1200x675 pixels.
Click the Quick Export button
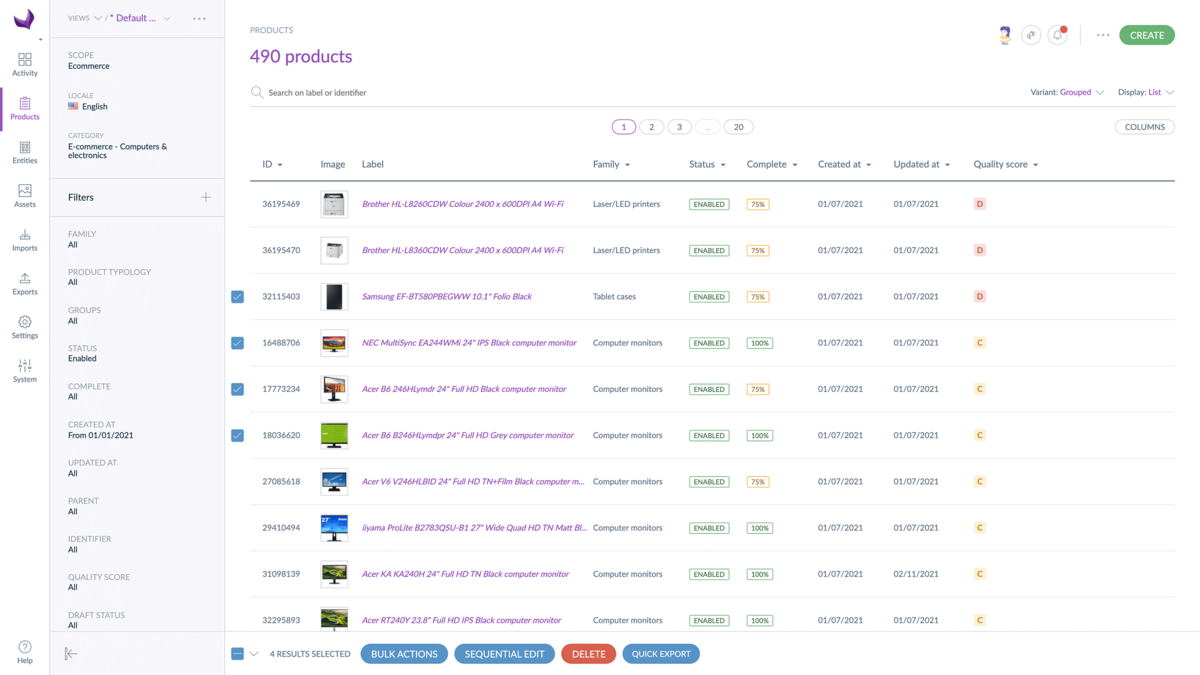pyautogui.click(x=661, y=654)
